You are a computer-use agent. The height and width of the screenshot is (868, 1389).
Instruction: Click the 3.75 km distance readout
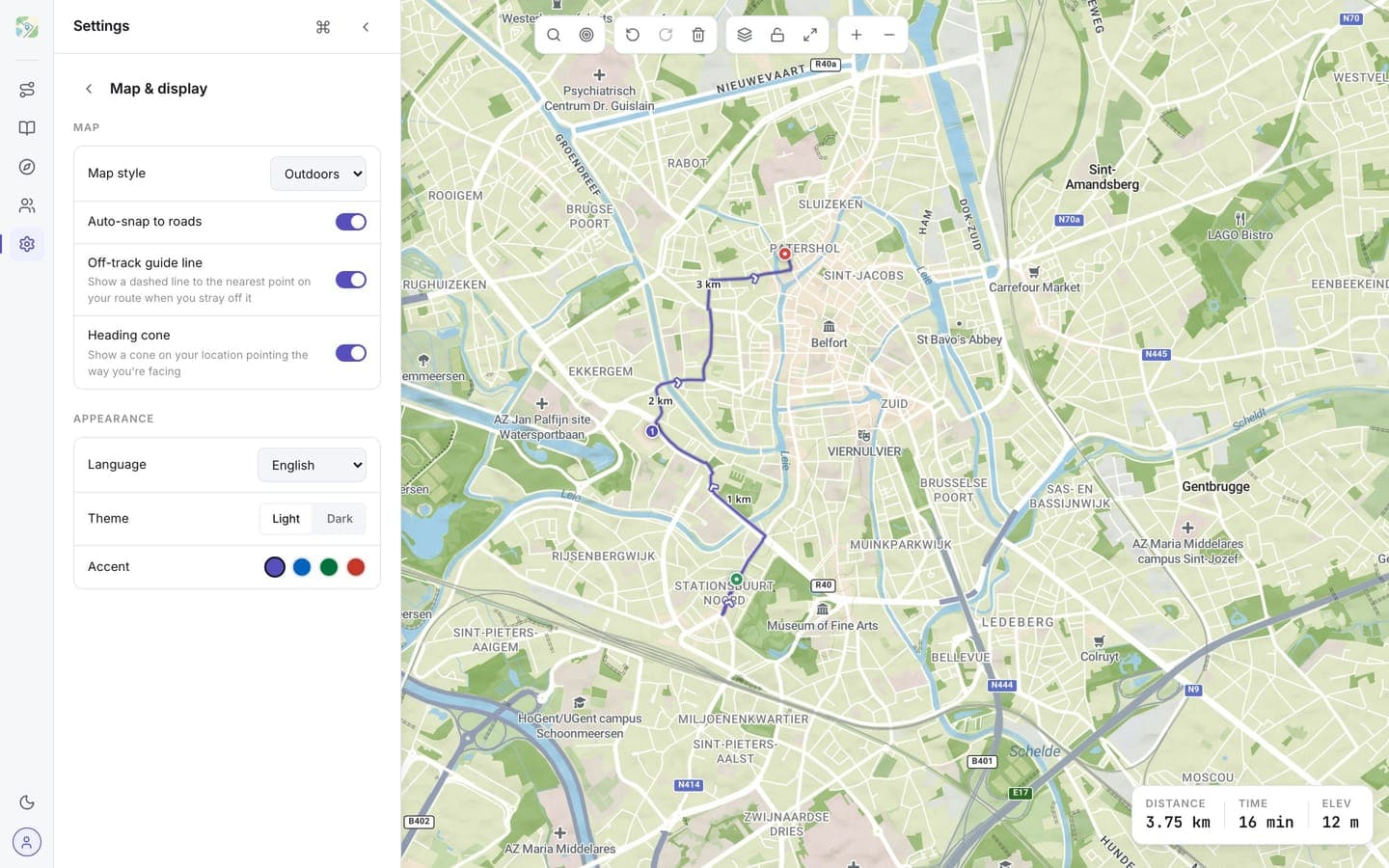[1178, 823]
